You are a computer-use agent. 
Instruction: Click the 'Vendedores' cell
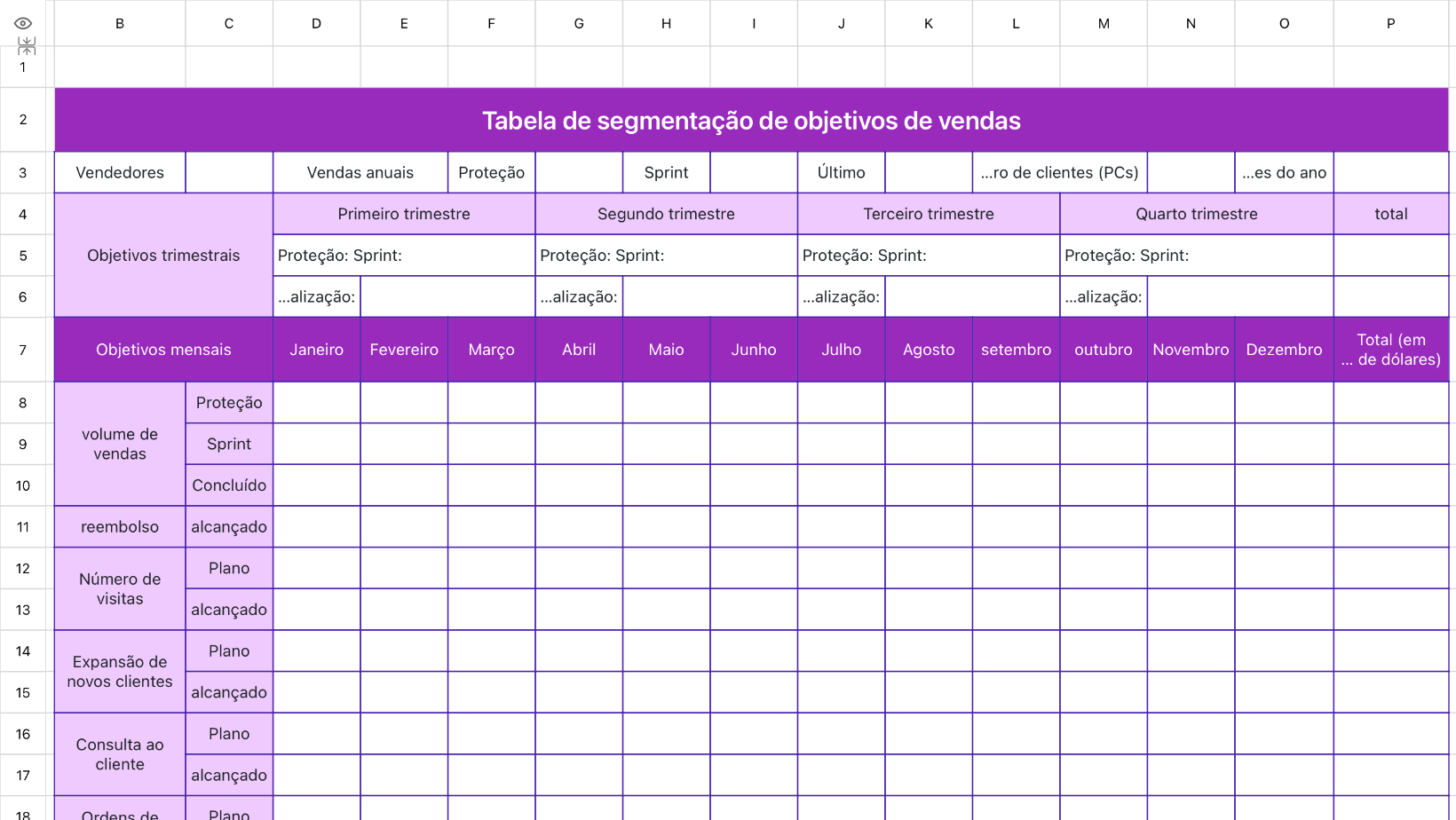tap(120, 172)
